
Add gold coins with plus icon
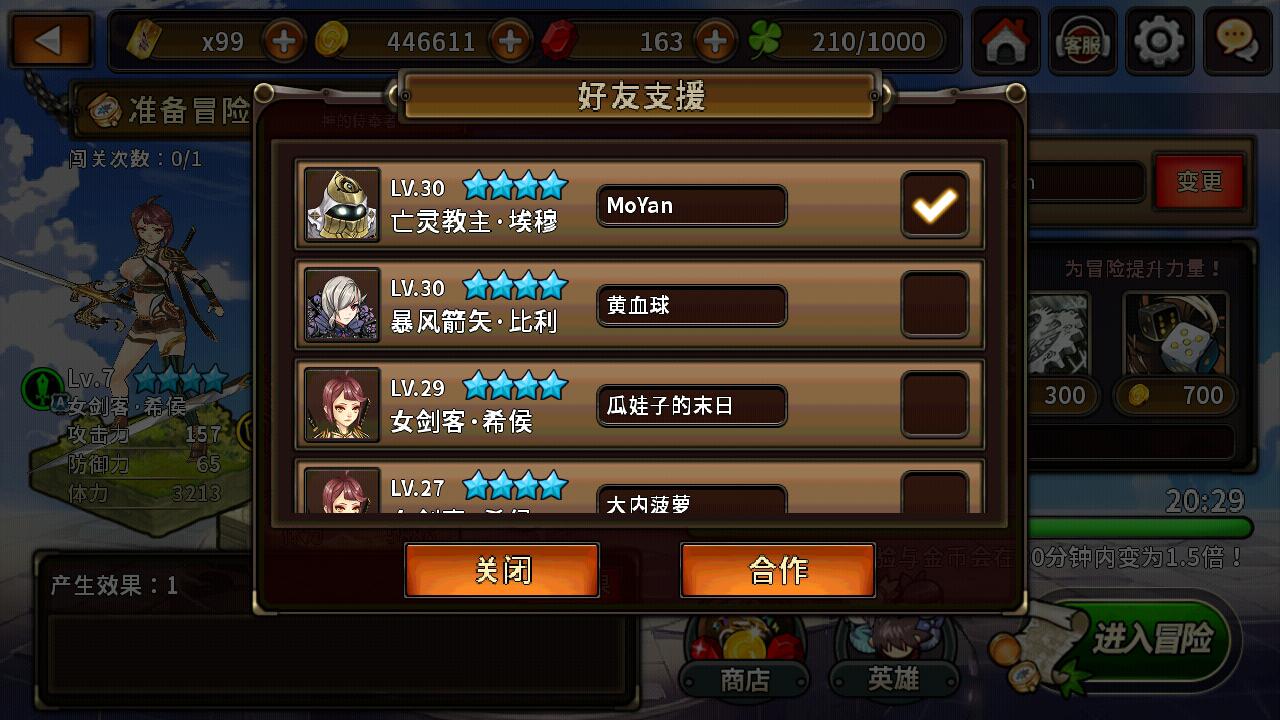(x=510, y=42)
